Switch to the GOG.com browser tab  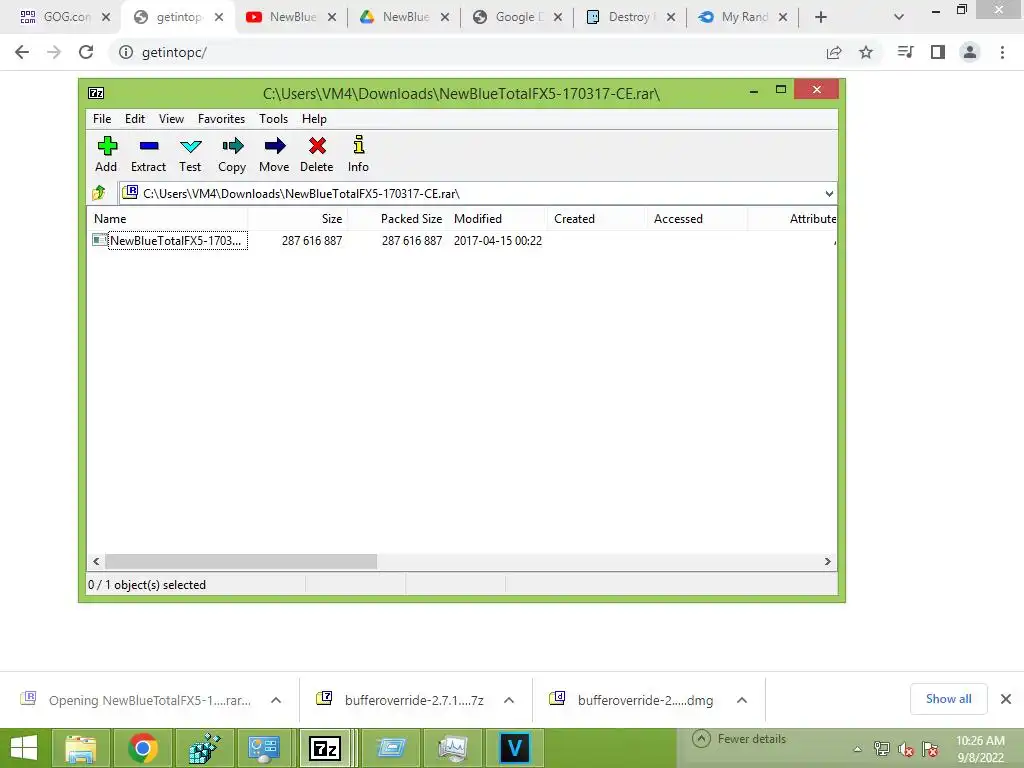(65, 17)
